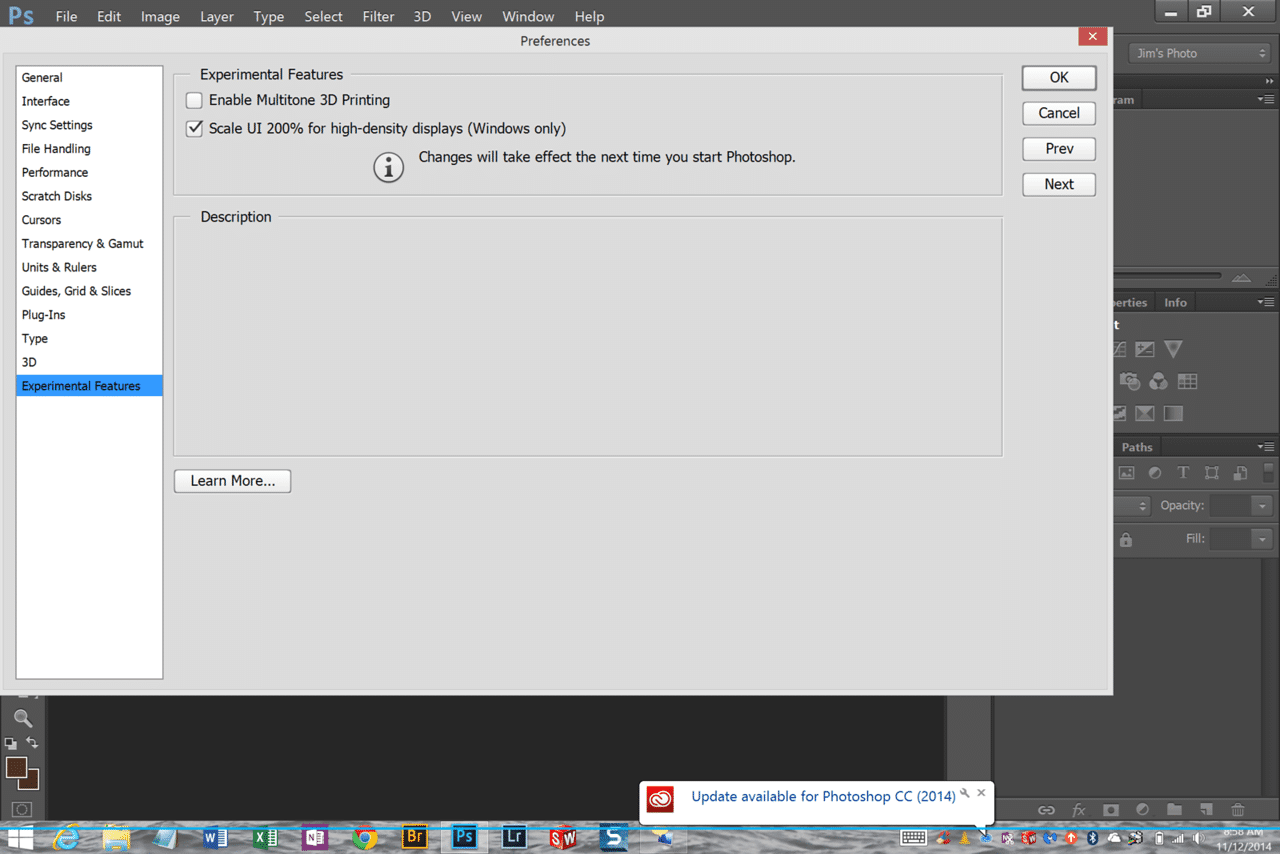Click the layer style fx icon
The width and height of the screenshot is (1280, 854).
1079,810
